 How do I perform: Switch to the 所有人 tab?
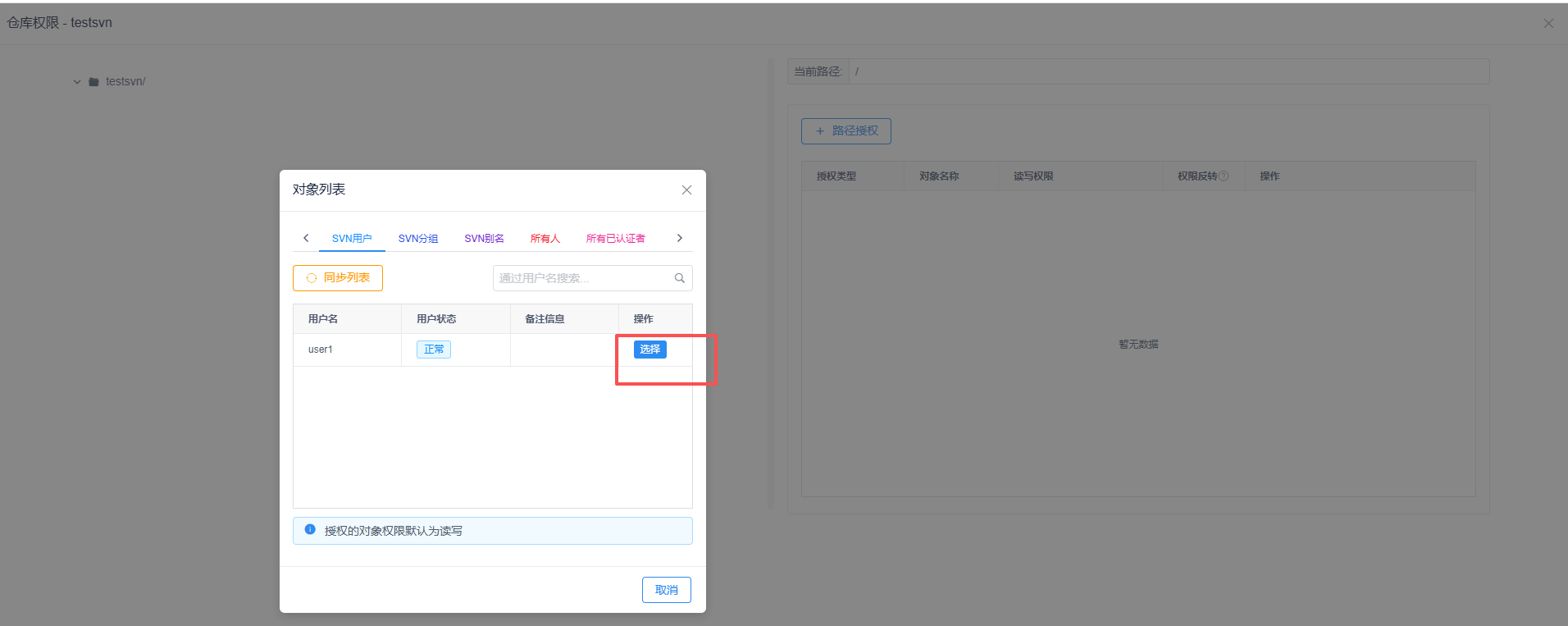pyautogui.click(x=545, y=238)
